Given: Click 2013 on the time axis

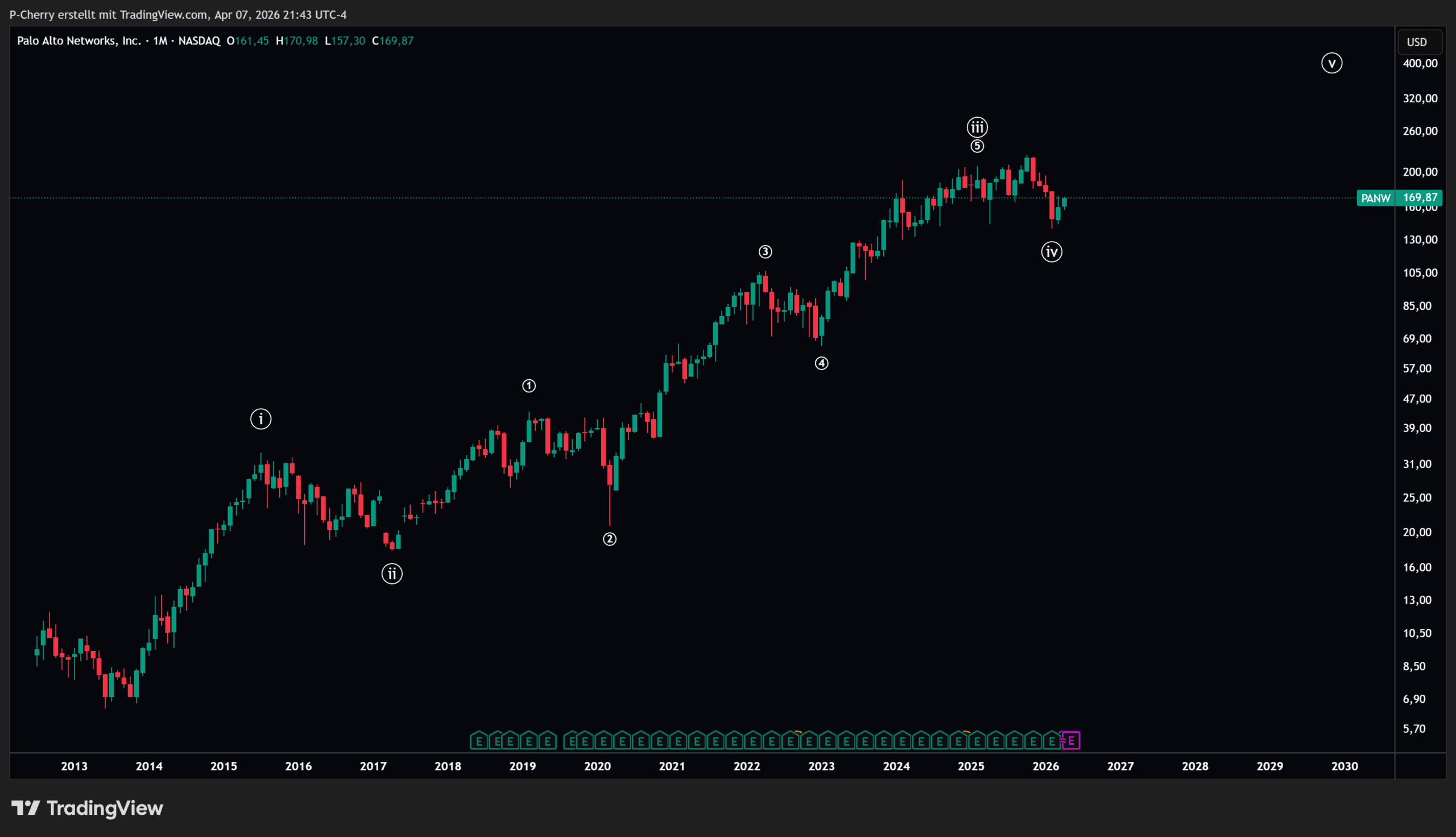Looking at the screenshot, I should [x=74, y=766].
